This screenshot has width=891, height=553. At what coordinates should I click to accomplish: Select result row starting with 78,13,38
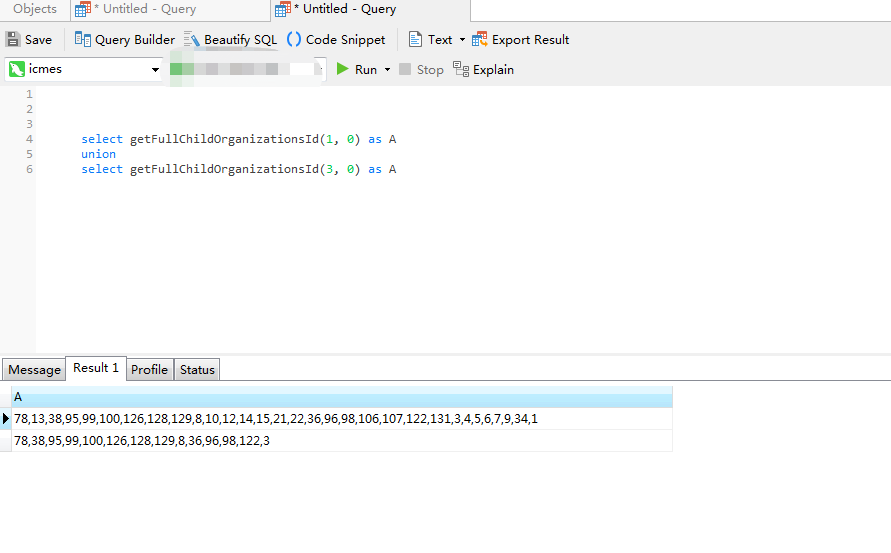pyautogui.click(x=342, y=419)
